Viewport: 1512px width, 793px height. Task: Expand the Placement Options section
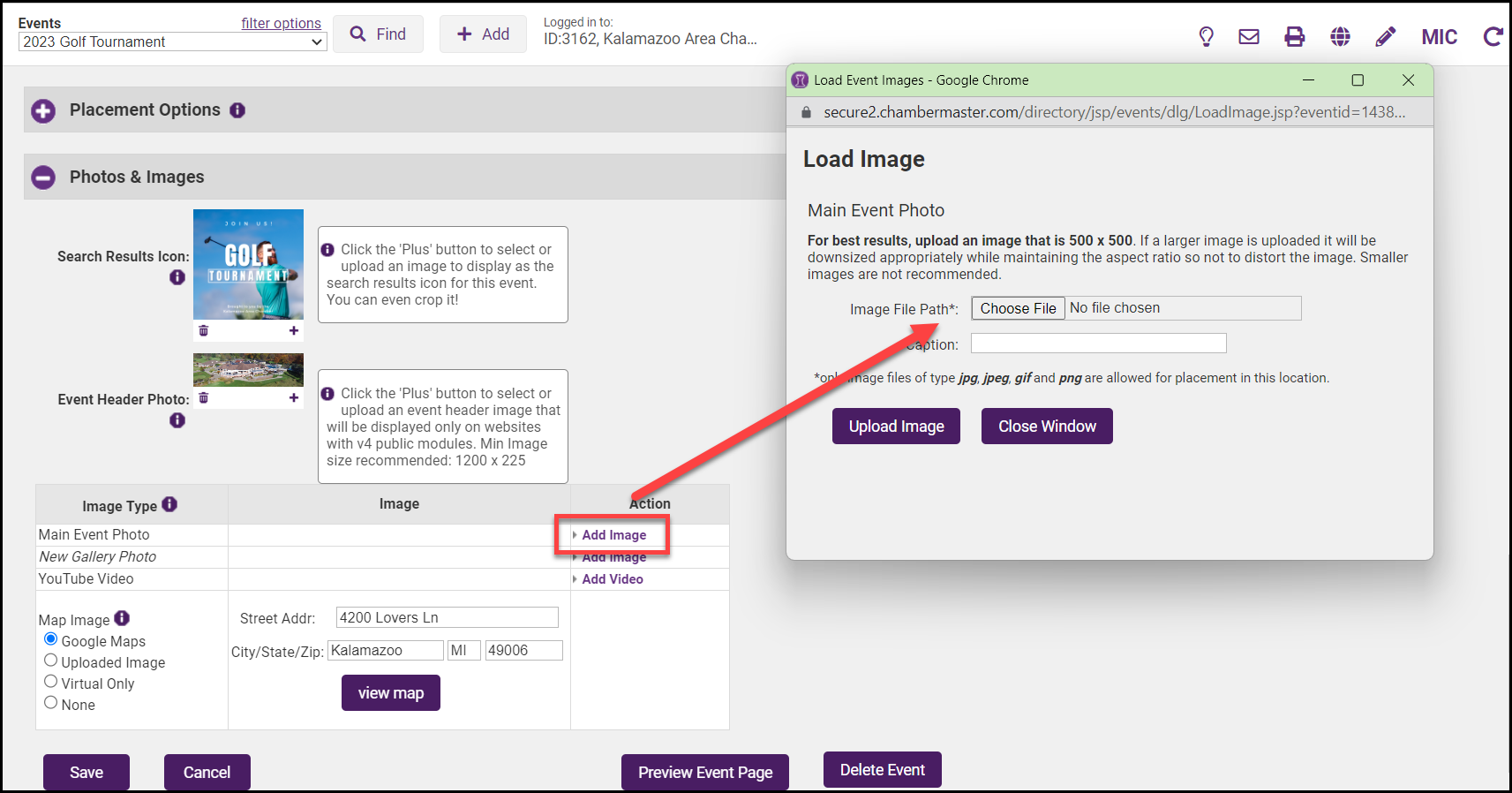coord(43,110)
